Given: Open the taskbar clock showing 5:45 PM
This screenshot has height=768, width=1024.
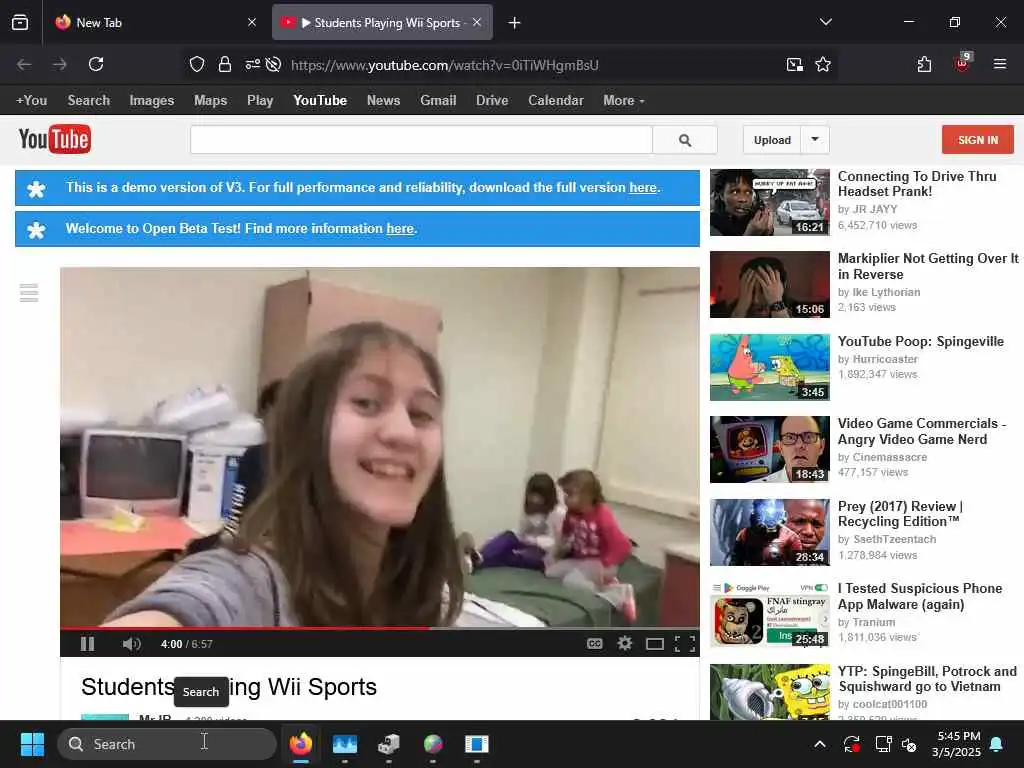Looking at the screenshot, I should click(x=956, y=744).
